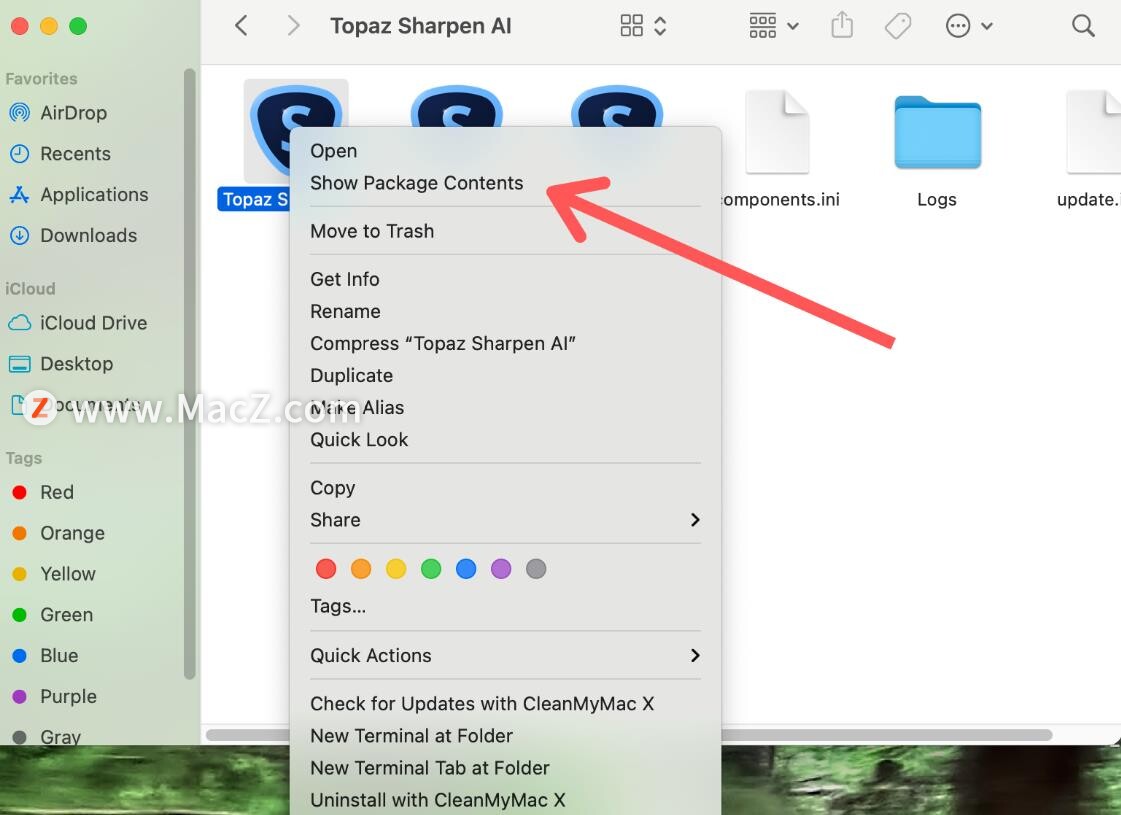This screenshot has width=1121, height=815.
Task: Go back using the Finder back arrow
Action: tap(242, 26)
